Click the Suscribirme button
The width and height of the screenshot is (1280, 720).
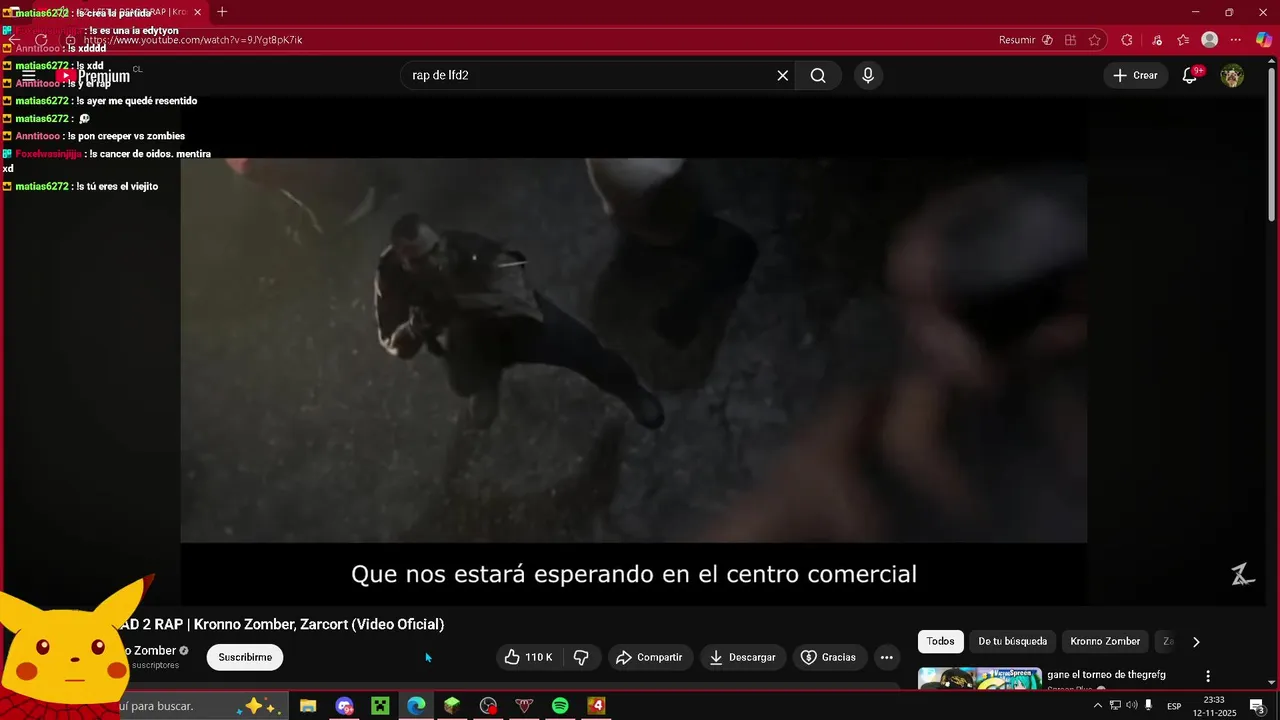245,657
